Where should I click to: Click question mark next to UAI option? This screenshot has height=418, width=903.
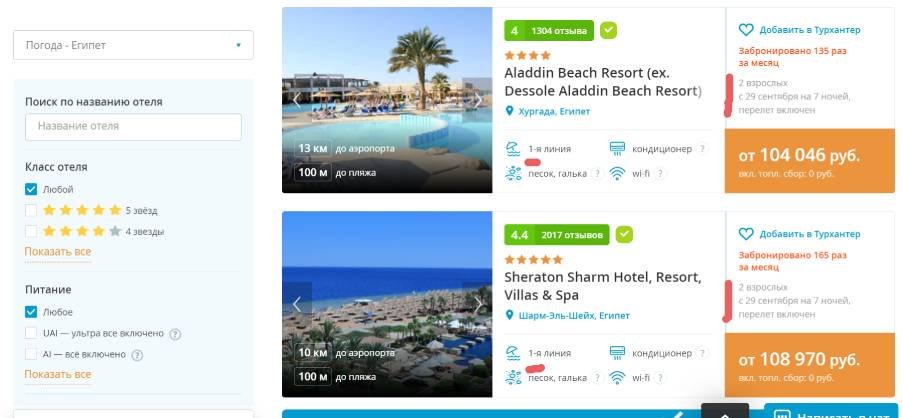(175, 334)
